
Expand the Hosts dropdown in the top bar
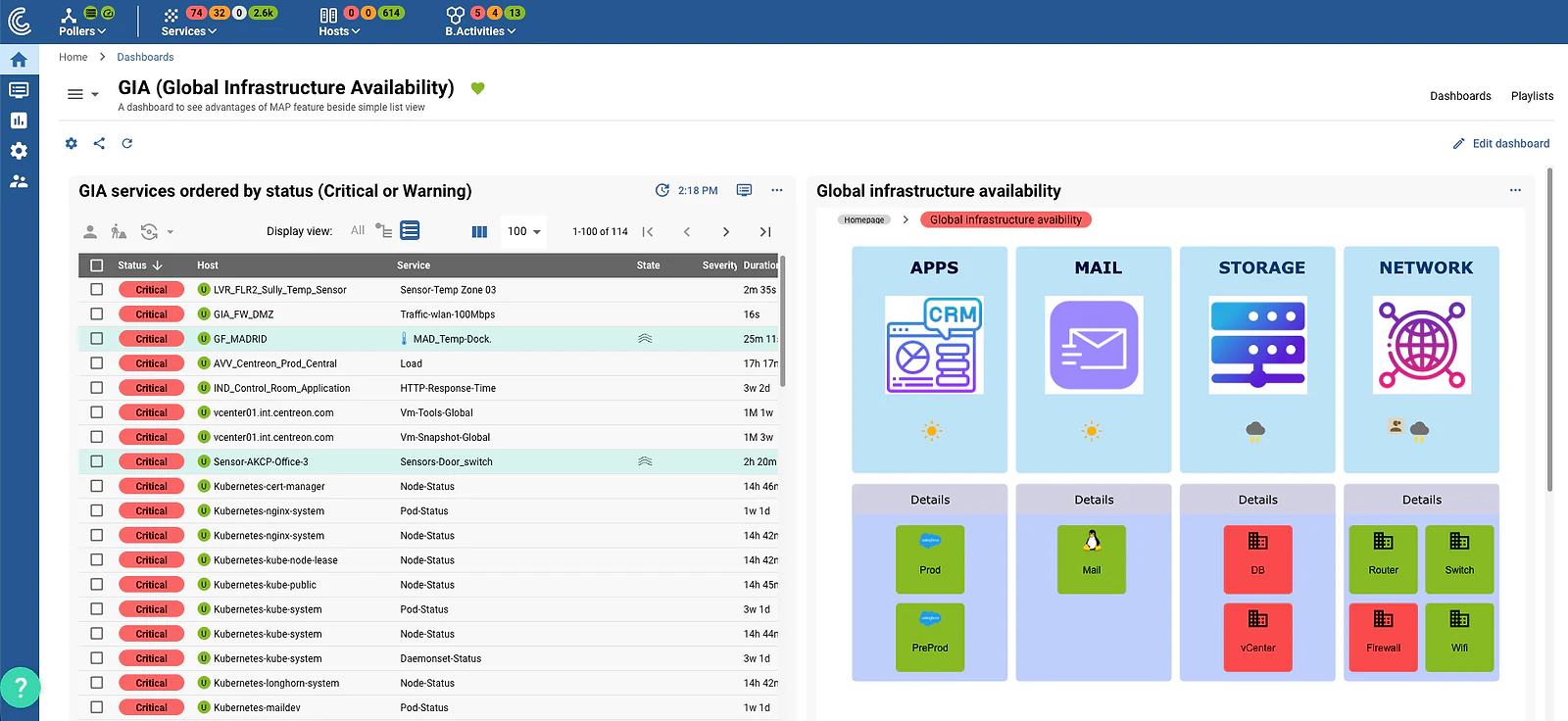(x=339, y=31)
